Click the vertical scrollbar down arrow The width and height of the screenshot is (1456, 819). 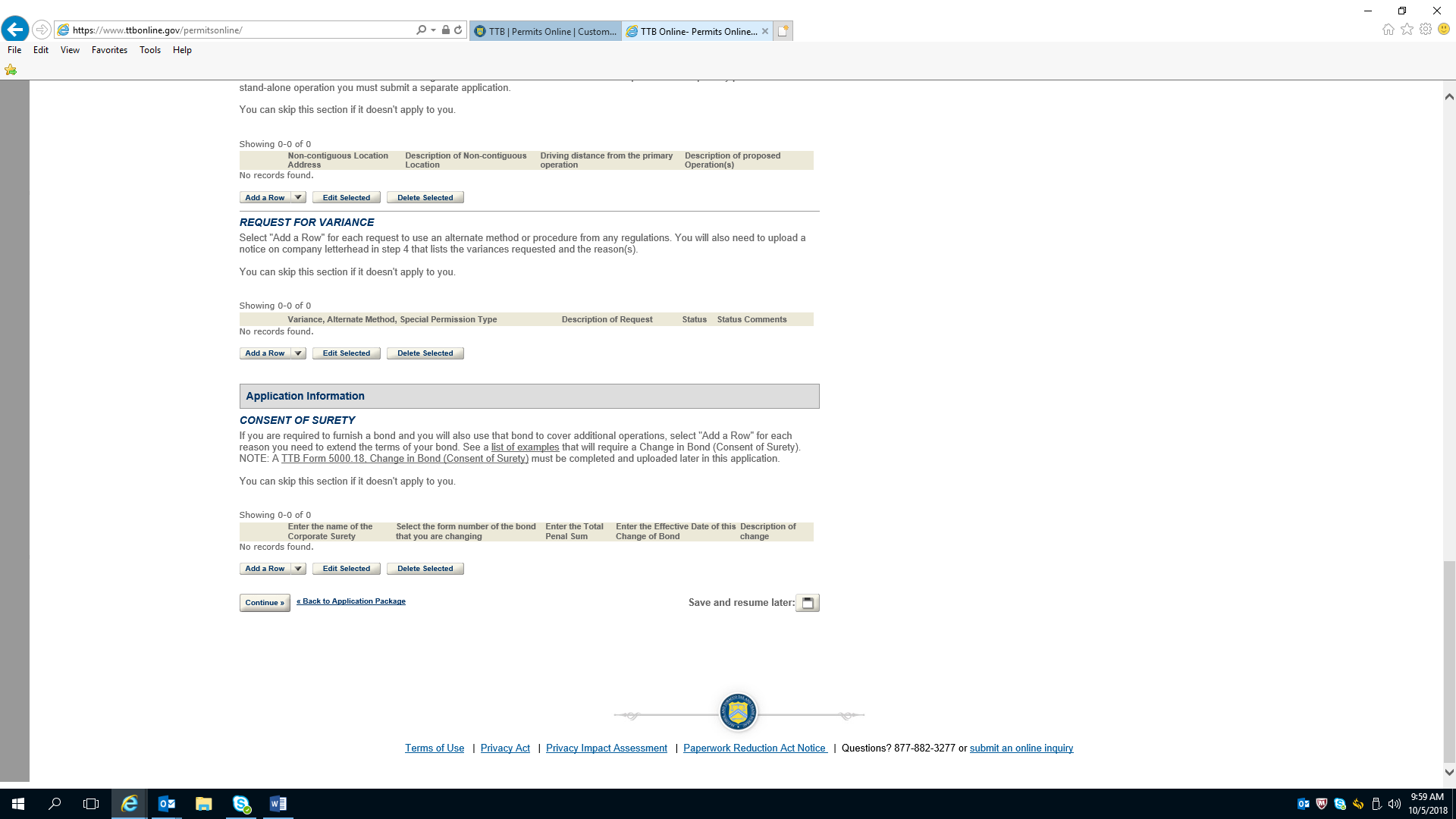coord(1449,772)
